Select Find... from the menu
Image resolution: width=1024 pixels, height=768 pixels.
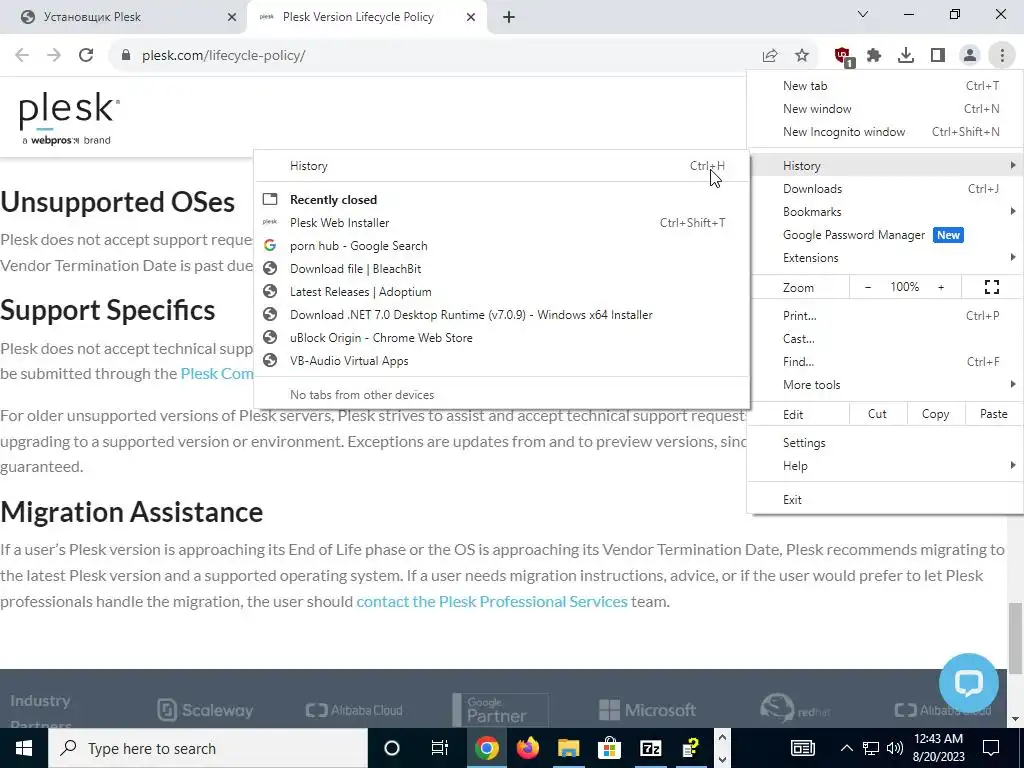coord(885,361)
